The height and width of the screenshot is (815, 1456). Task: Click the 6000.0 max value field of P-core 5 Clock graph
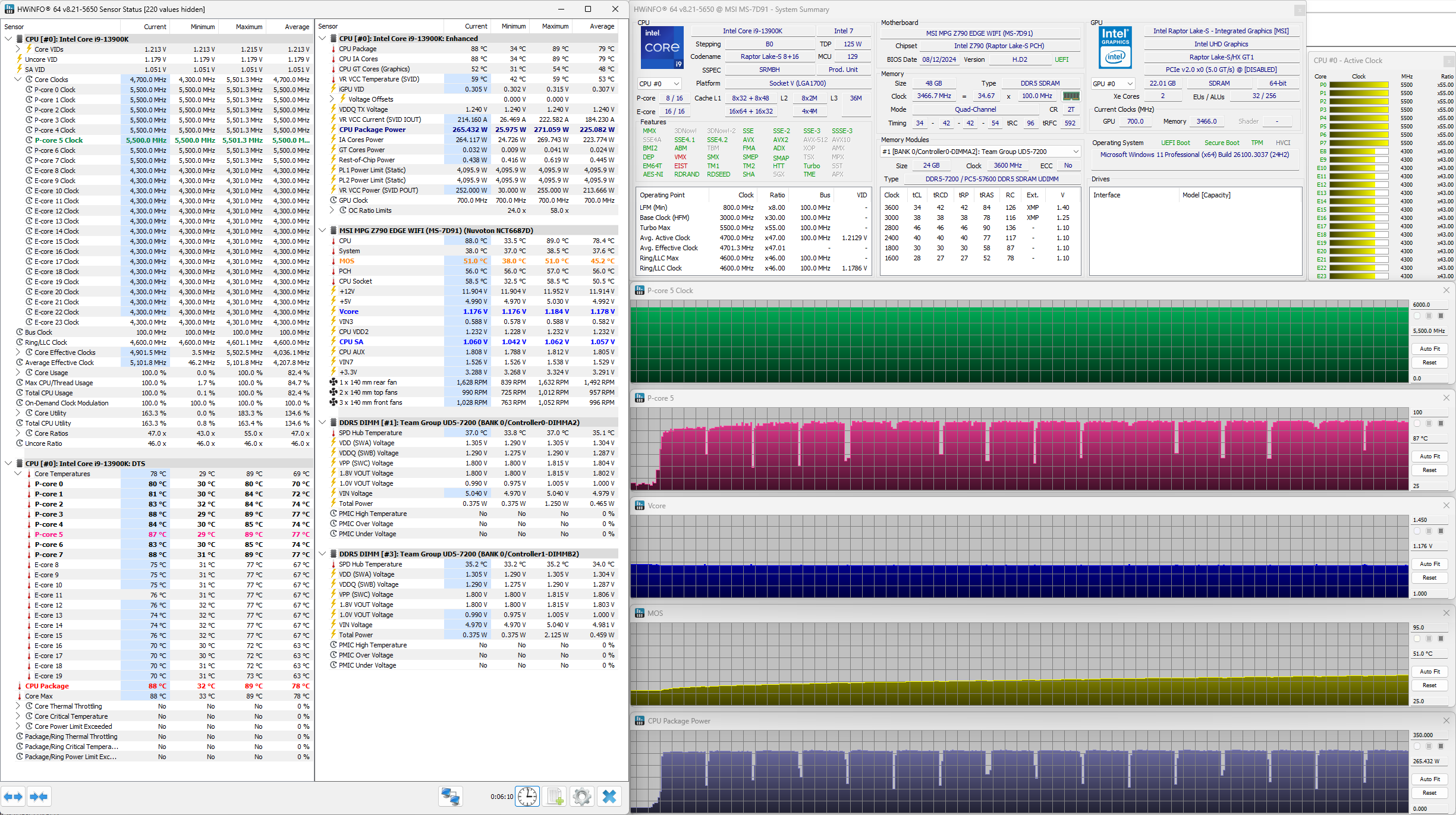pos(1428,304)
